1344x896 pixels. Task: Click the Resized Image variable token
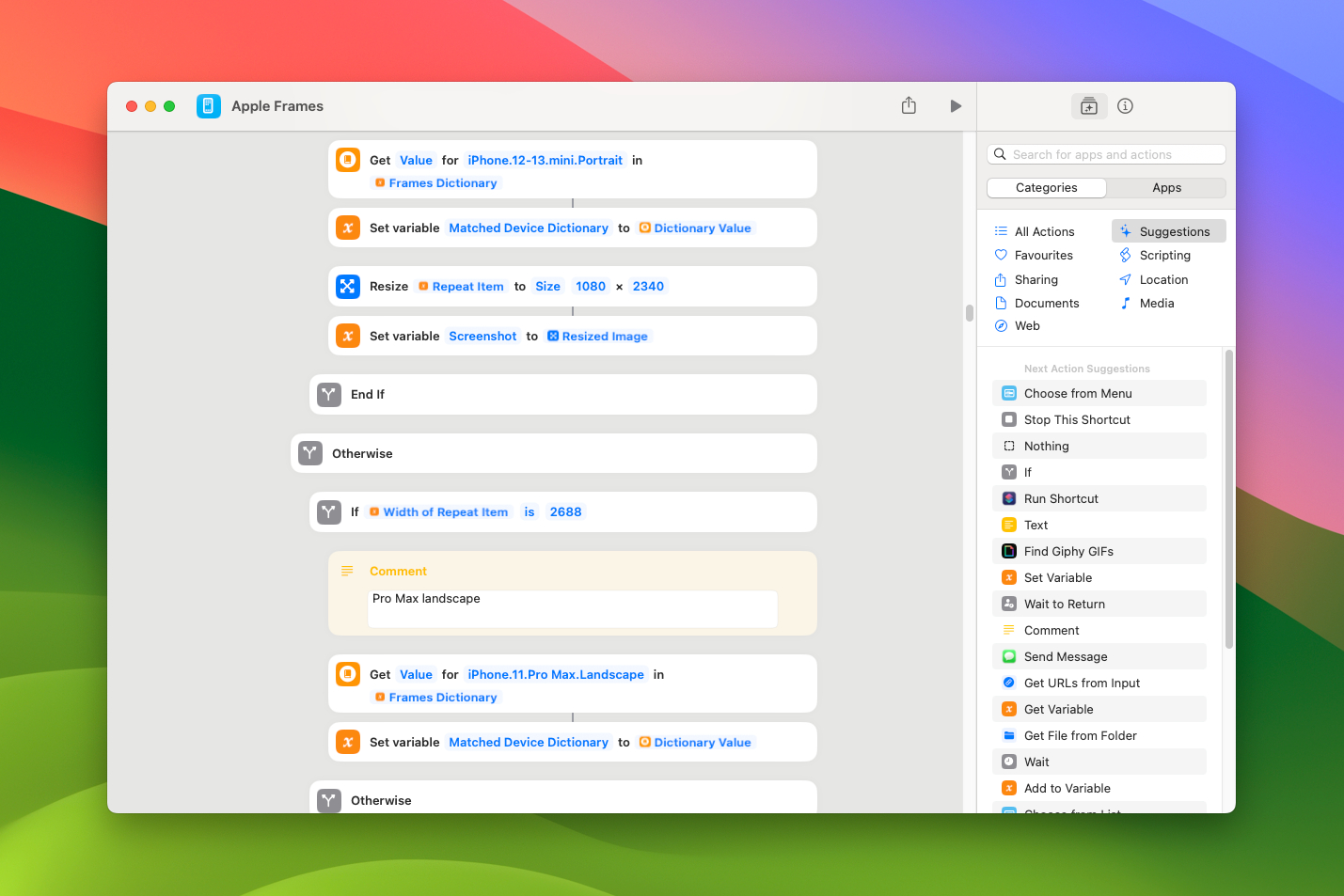[597, 336]
